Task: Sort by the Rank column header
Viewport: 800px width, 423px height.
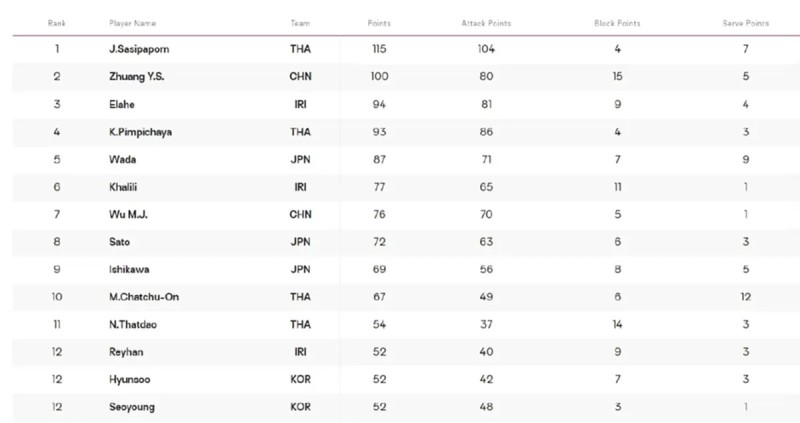Action: 57,23
